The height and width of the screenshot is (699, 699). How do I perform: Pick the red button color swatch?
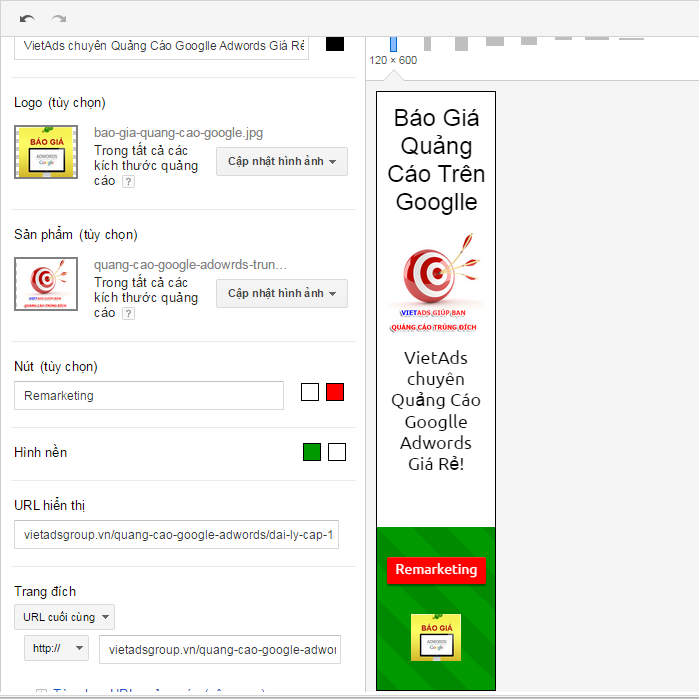click(x=335, y=392)
